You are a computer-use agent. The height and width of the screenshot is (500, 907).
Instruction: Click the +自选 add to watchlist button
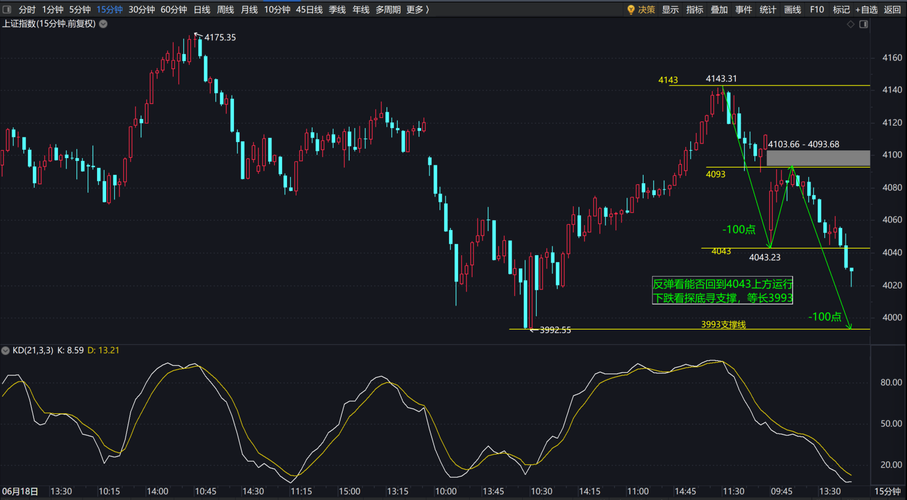[867, 9]
